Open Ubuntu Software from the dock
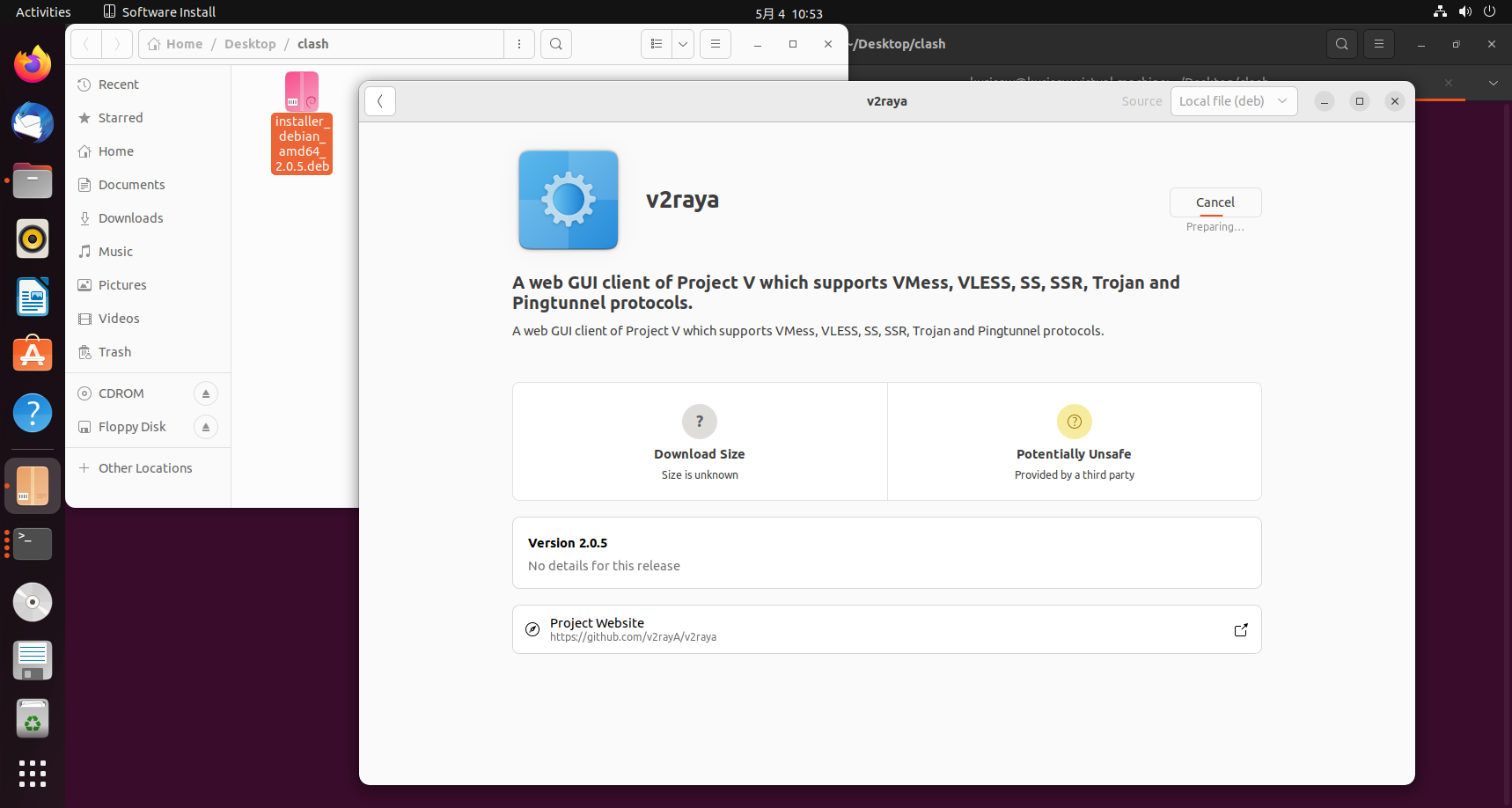Viewport: 1512px width, 808px height. click(x=33, y=355)
